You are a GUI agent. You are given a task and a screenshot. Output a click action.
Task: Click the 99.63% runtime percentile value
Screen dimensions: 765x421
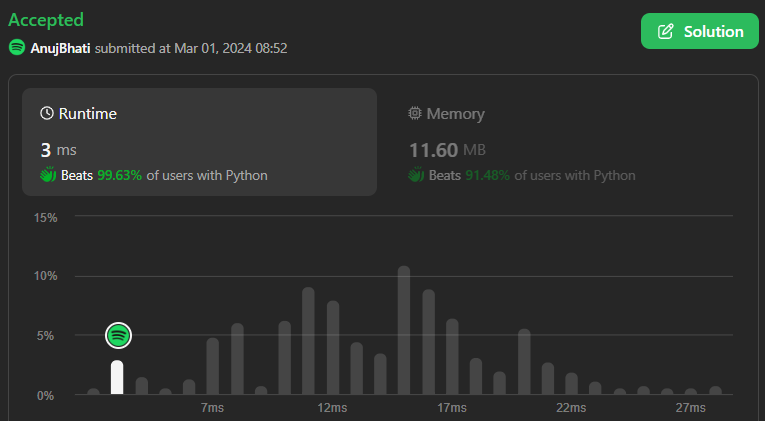click(120, 175)
